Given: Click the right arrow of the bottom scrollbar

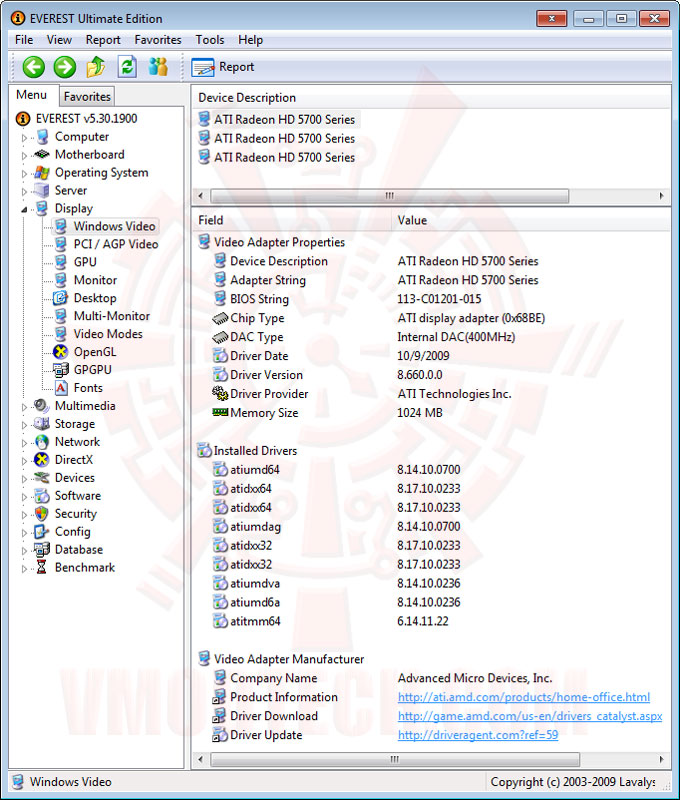Looking at the screenshot, I should point(662,760).
